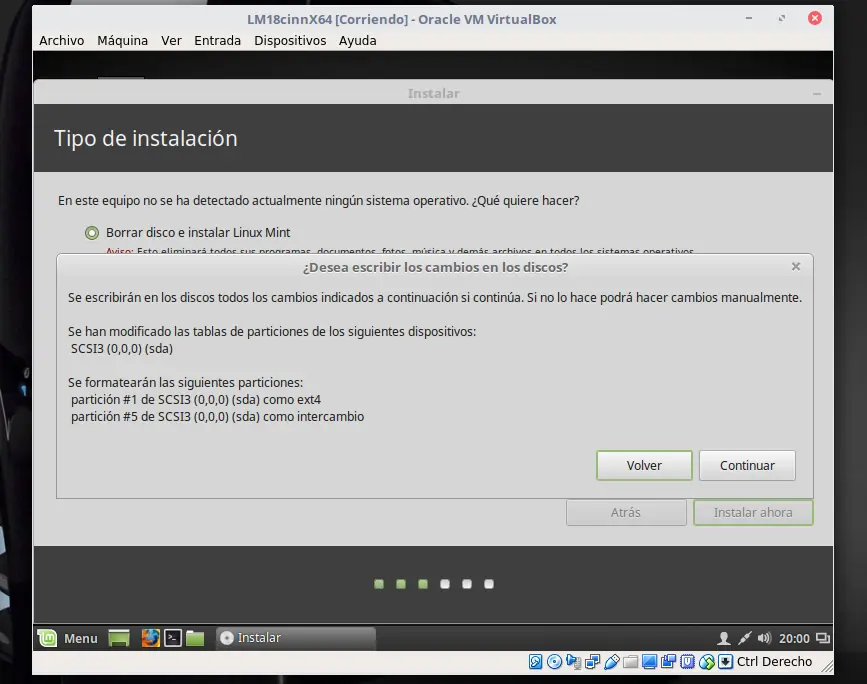The image size is (867, 684).
Task: Click the Instalar ahora button
Action: [x=753, y=513]
